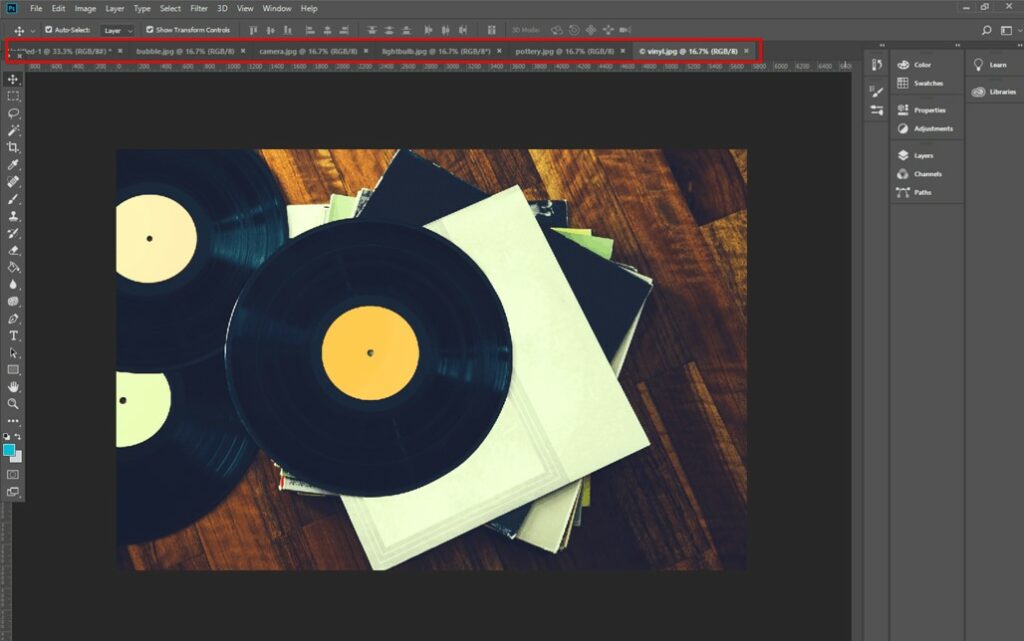
Task: Select the Hand tool
Action: tap(13, 387)
